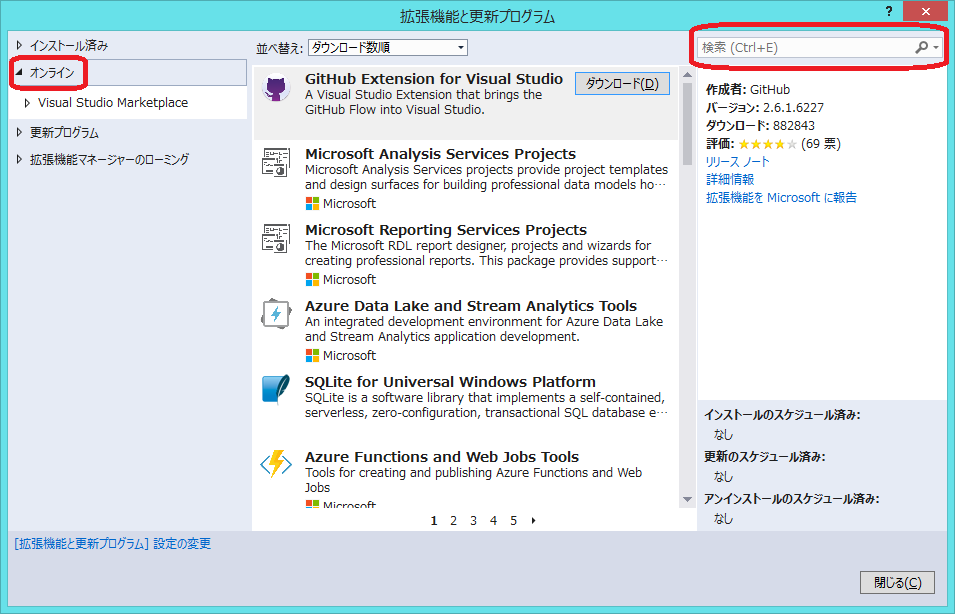Image resolution: width=955 pixels, height=614 pixels.
Task: Select Visual Studio Marketplace item
Action: click(113, 103)
